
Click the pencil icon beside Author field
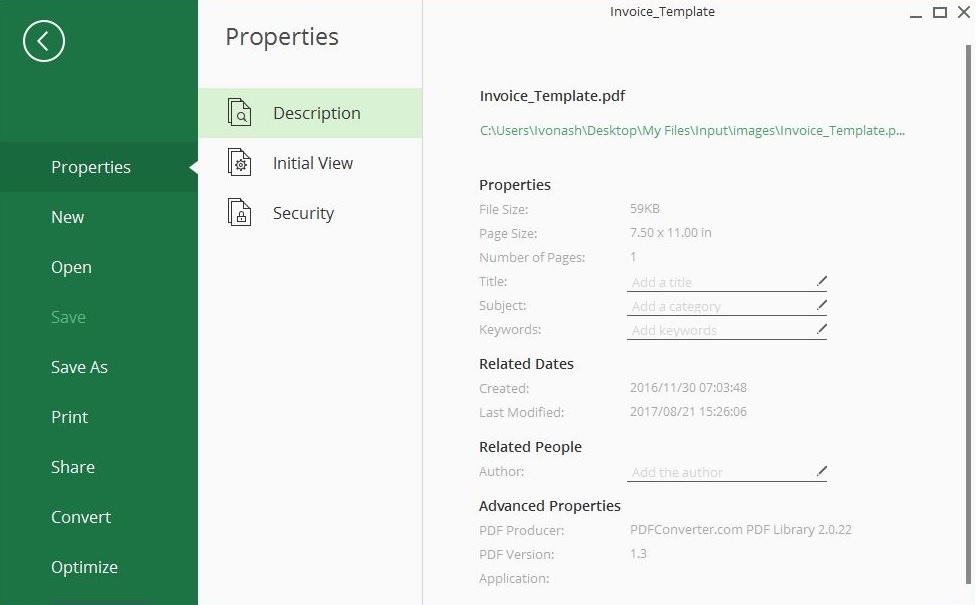[x=821, y=471]
